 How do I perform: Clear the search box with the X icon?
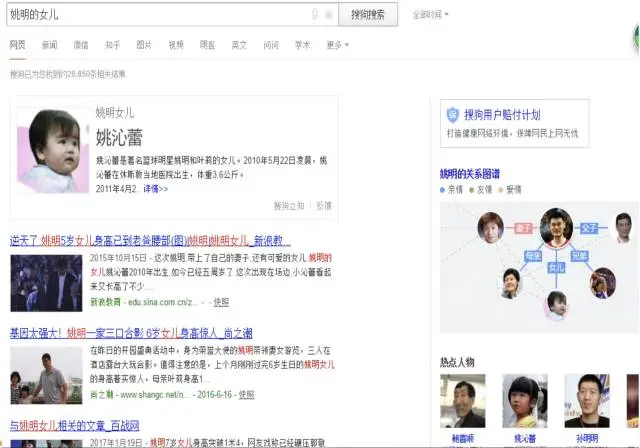click(x=329, y=15)
